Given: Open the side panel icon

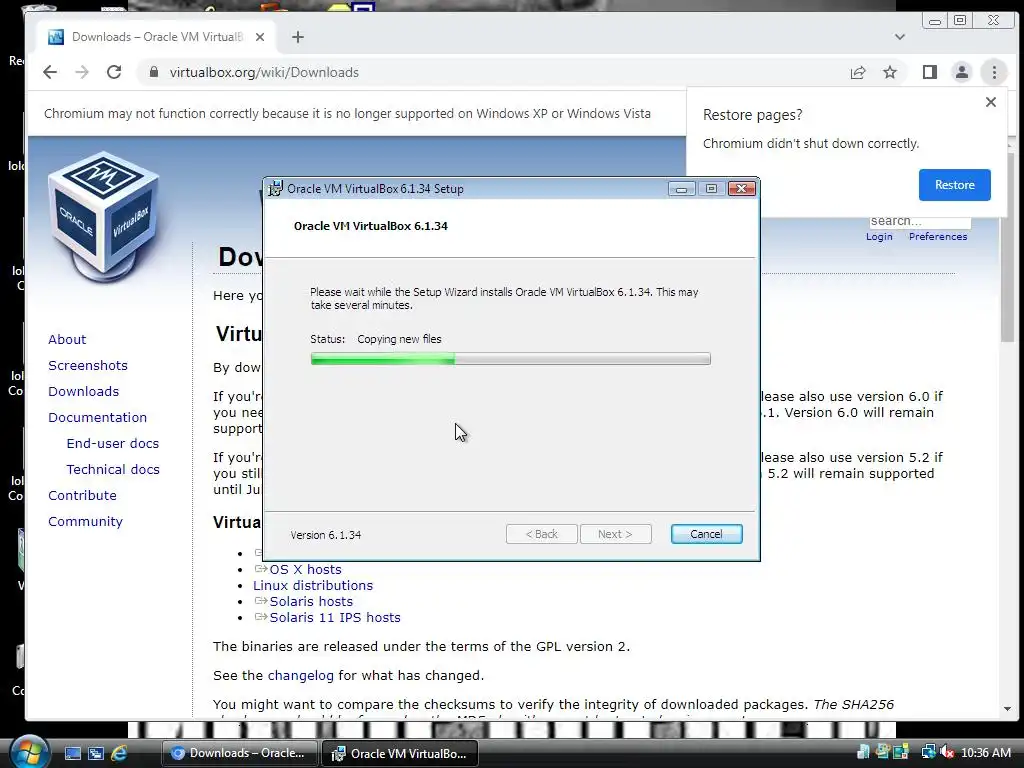Looking at the screenshot, I should click(930, 72).
